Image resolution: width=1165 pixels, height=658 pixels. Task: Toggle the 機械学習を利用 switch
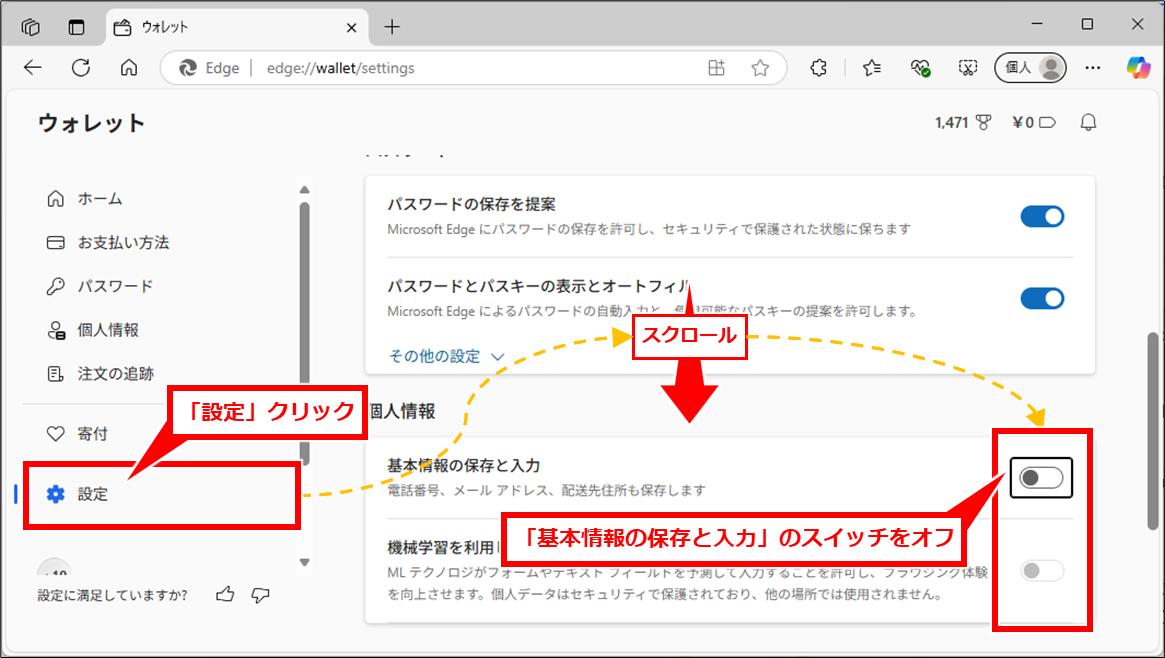tap(1042, 570)
